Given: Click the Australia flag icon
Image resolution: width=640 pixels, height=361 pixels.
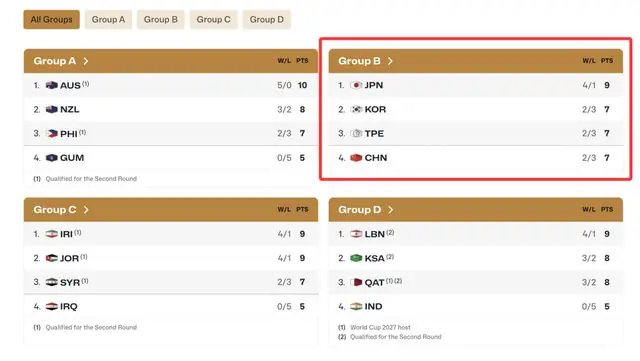Looking at the screenshot, I should click(51, 85).
